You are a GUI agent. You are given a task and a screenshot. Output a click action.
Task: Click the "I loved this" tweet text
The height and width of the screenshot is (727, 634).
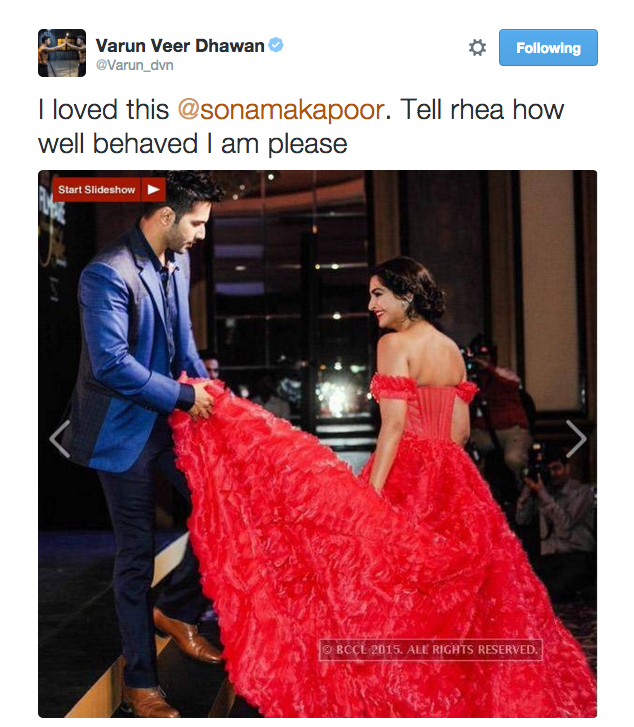pyautogui.click(x=103, y=110)
